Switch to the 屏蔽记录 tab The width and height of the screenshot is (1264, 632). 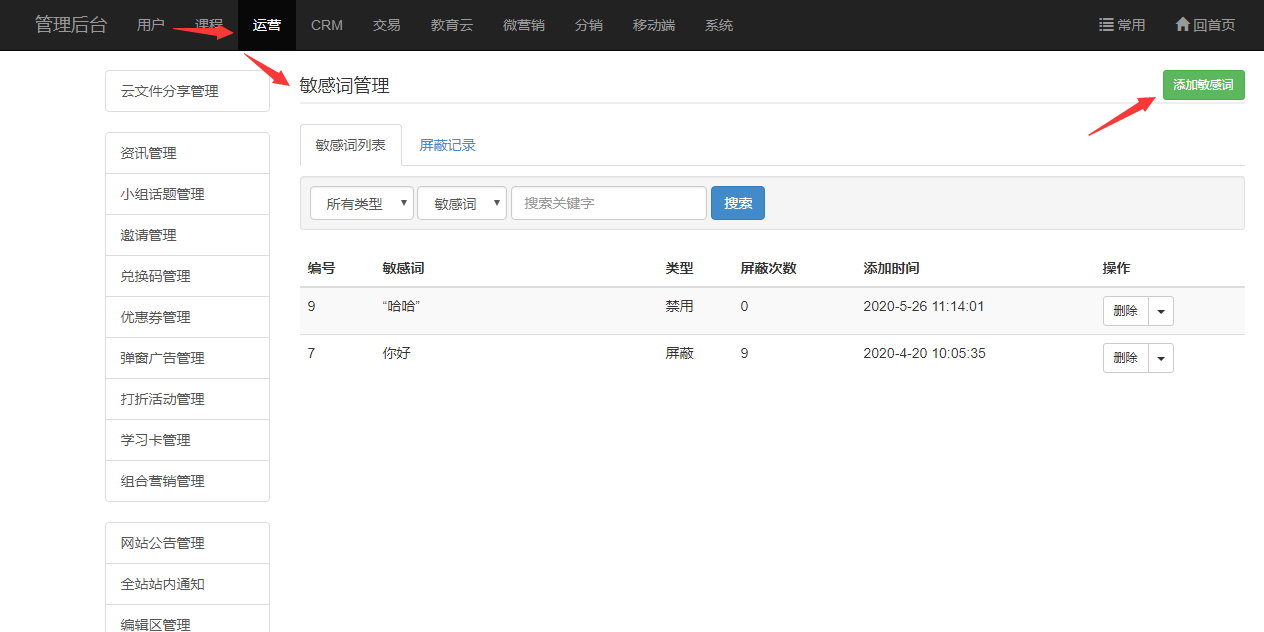point(447,145)
